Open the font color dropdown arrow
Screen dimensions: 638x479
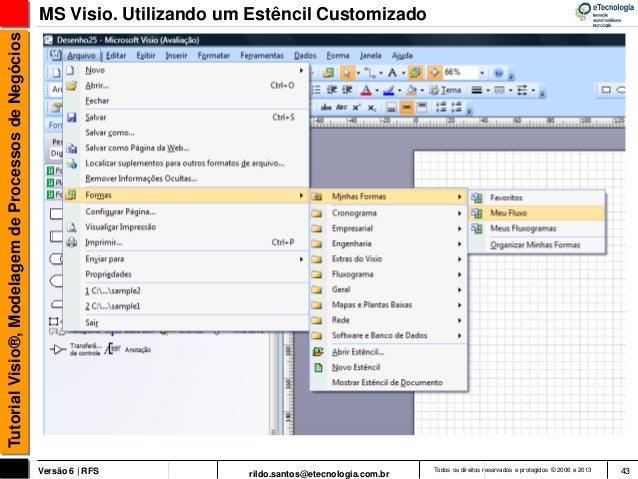coord(377,91)
